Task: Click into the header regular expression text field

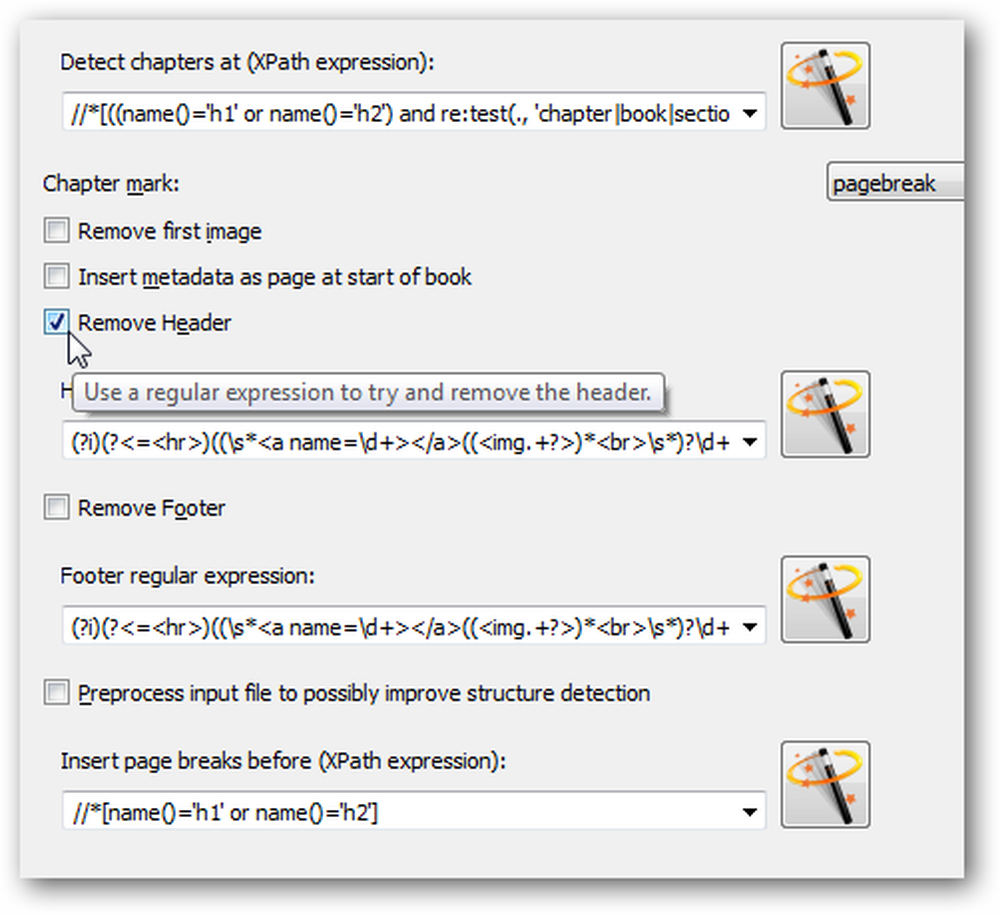Action: [402, 441]
